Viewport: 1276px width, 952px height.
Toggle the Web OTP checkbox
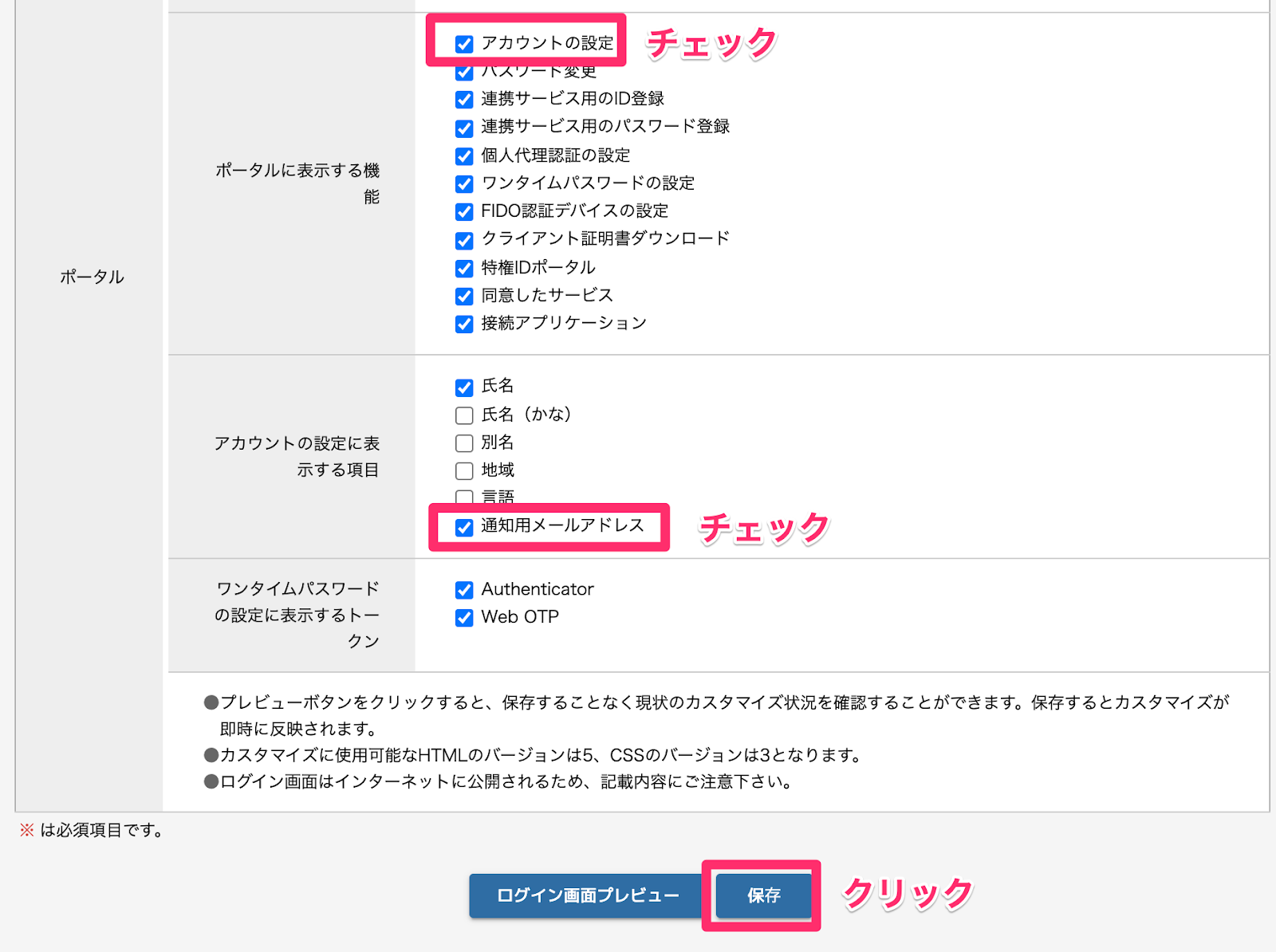[x=464, y=618]
